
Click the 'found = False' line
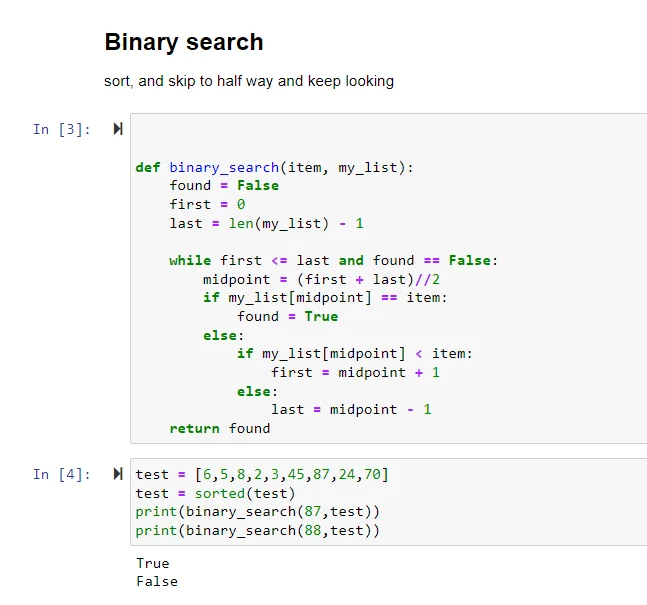[224, 185]
